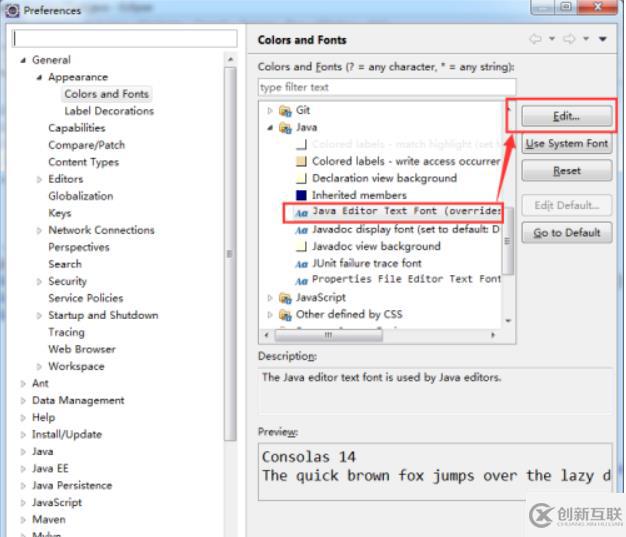Click the Git folder icon
The width and height of the screenshot is (626, 537).
coord(285,111)
